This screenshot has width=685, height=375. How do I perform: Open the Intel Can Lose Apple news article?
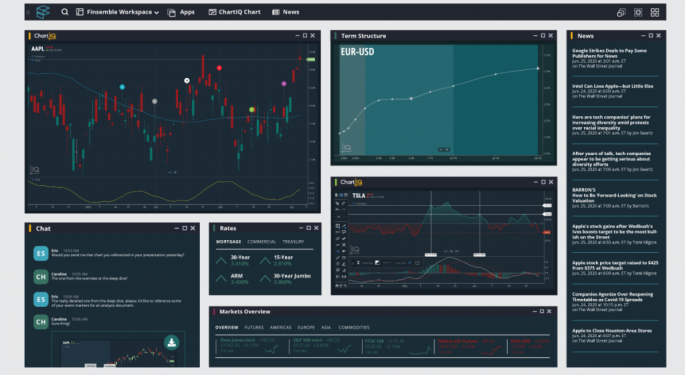click(x=612, y=86)
